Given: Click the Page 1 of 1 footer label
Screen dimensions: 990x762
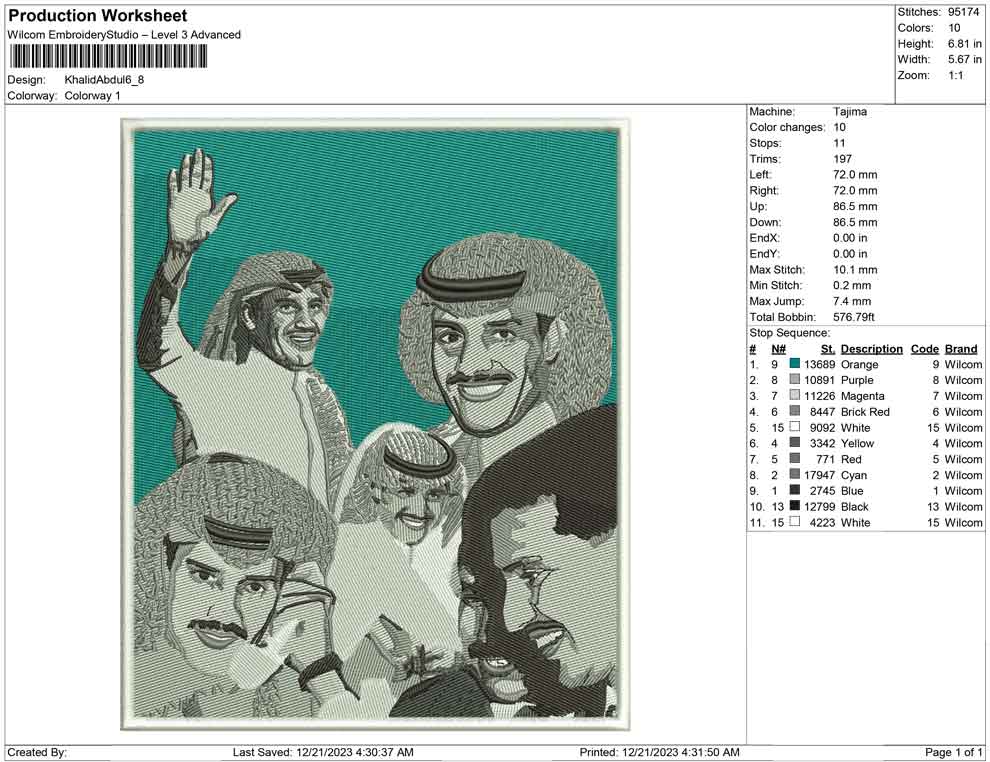Looking at the screenshot, I should [954, 752].
